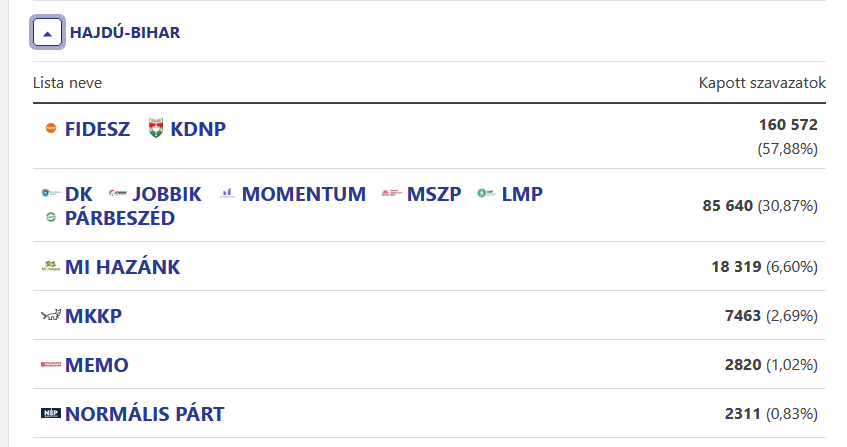Click the Mi Hazánk logo
Image resolution: width=847 pixels, height=447 pixels.
click(50, 267)
